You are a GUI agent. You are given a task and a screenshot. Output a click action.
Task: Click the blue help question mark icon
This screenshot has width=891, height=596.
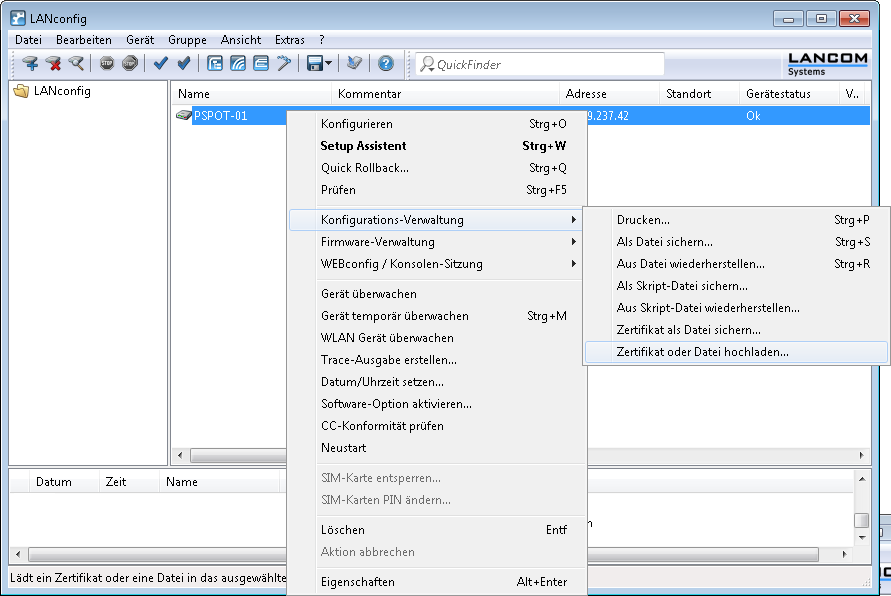tap(386, 64)
